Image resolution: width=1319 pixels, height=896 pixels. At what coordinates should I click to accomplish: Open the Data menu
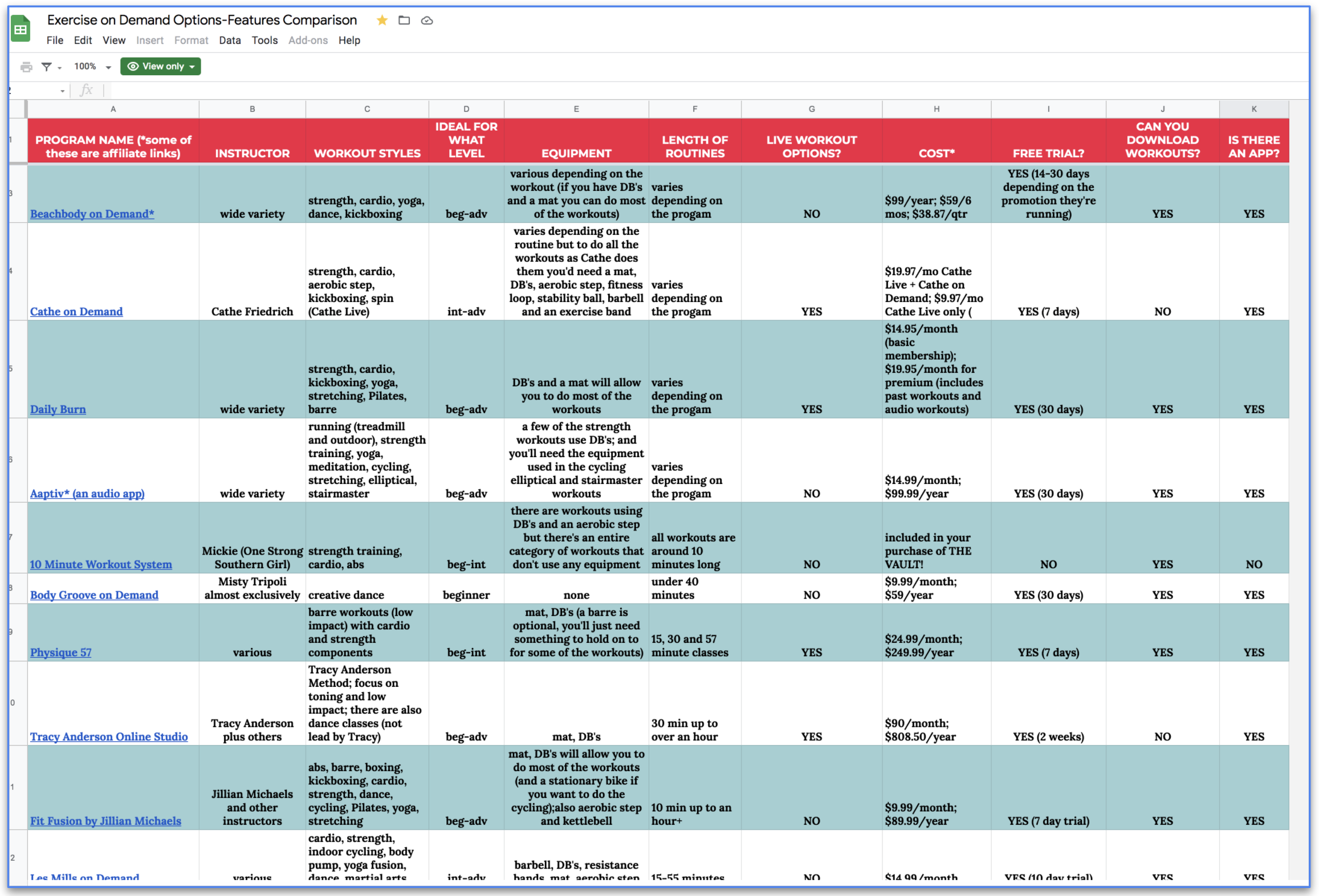coord(230,40)
